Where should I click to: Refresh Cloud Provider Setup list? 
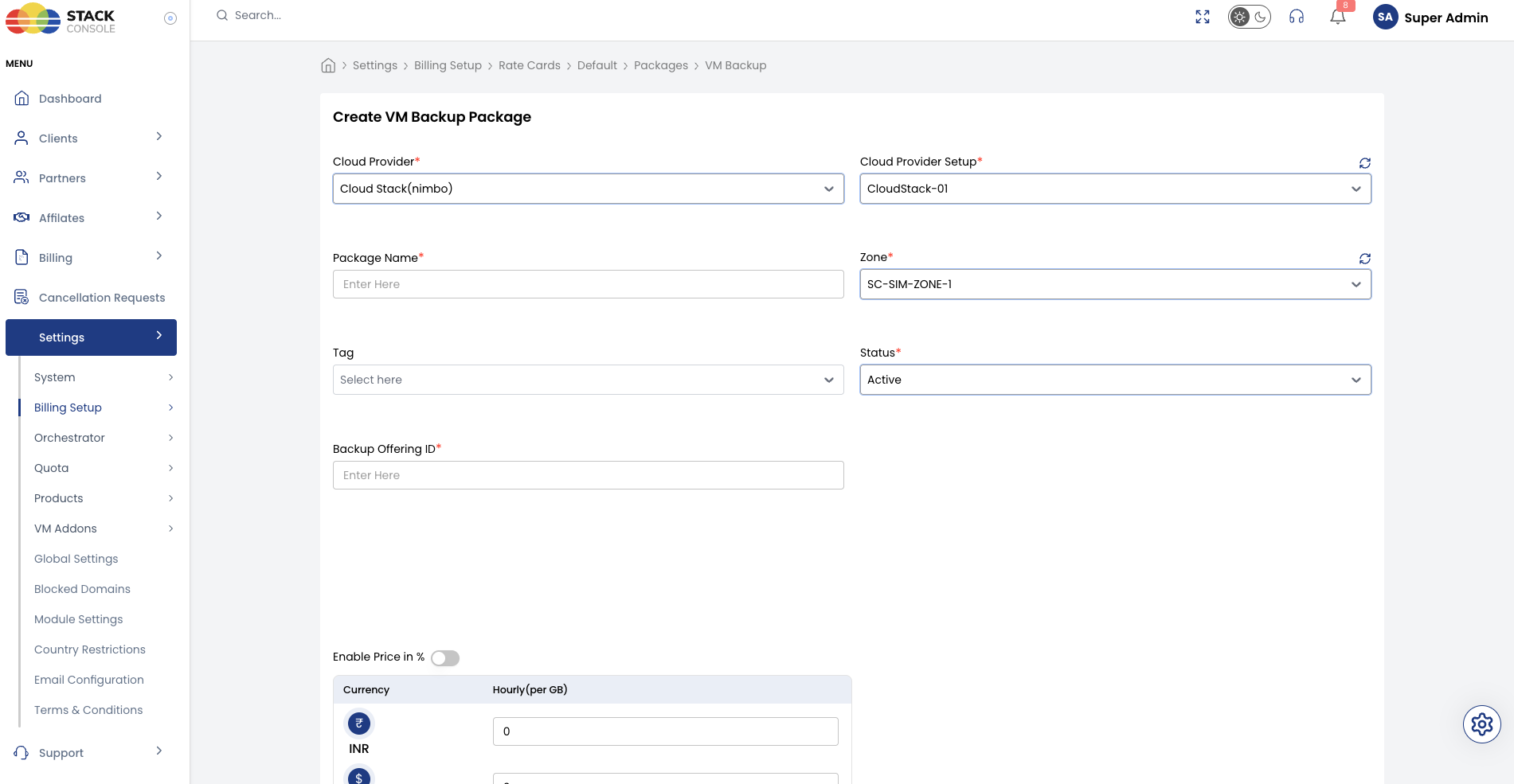click(x=1365, y=163)
